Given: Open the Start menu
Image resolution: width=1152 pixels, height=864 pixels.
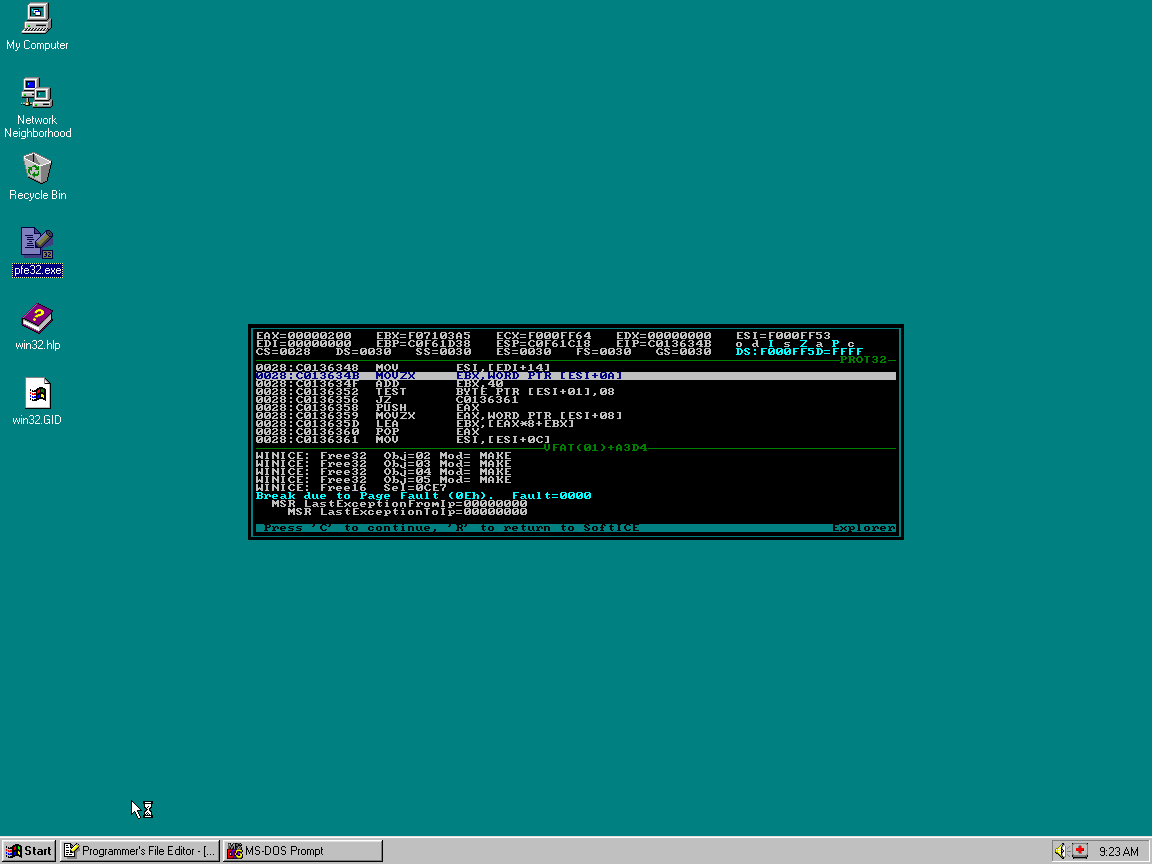Looking at the screenshot, I should coord(29,851).
